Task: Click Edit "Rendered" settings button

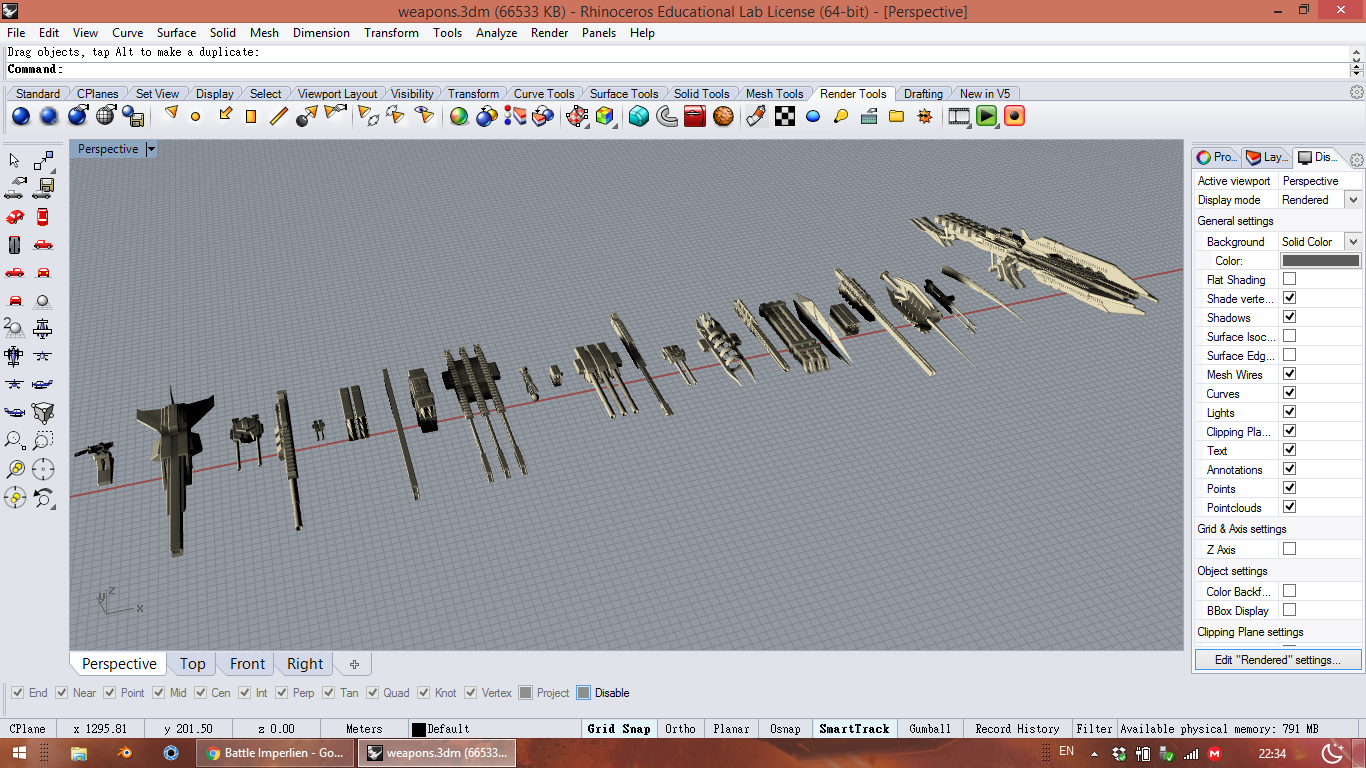Action: 1278,660
